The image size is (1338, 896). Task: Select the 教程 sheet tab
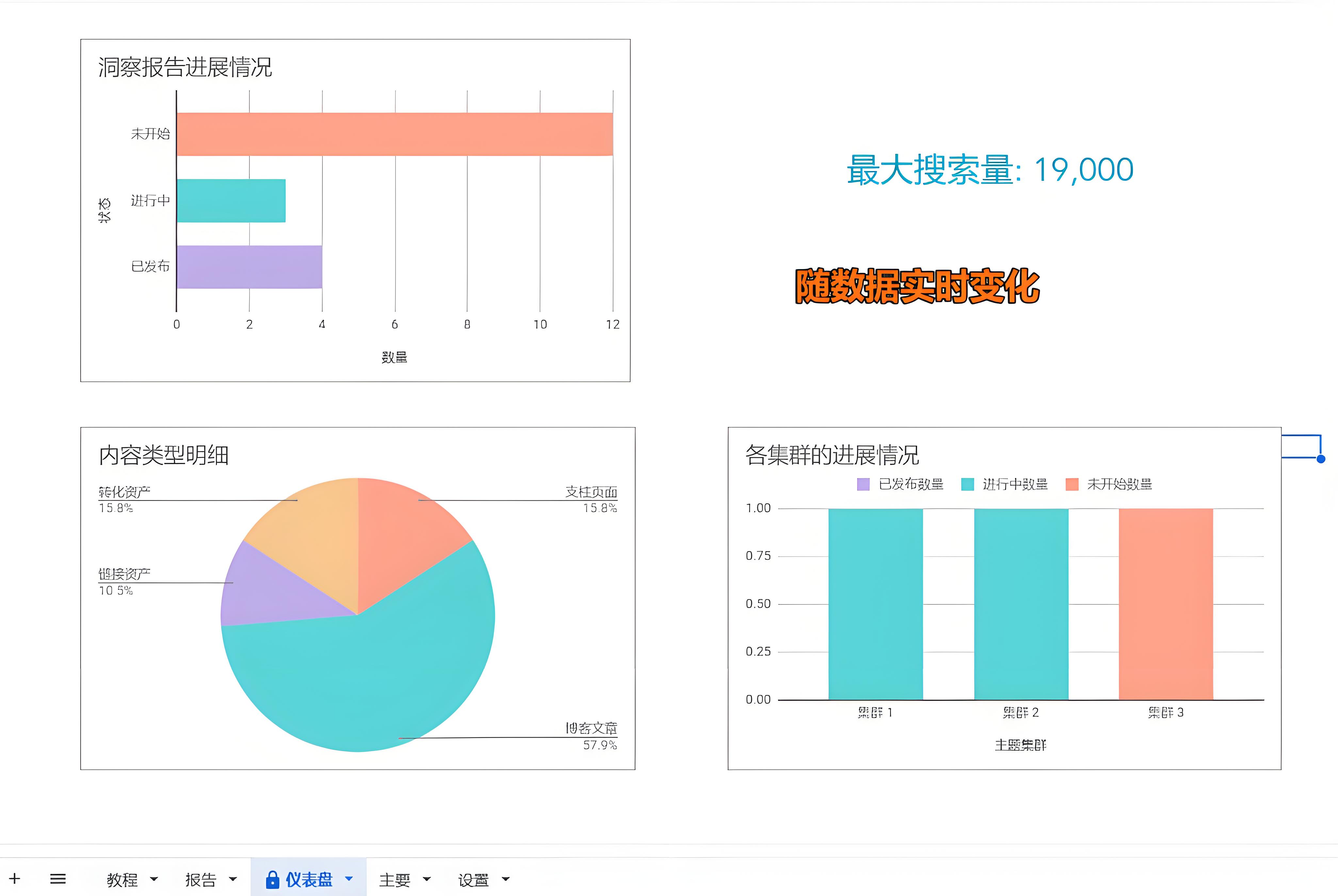(x=122, y=879)
